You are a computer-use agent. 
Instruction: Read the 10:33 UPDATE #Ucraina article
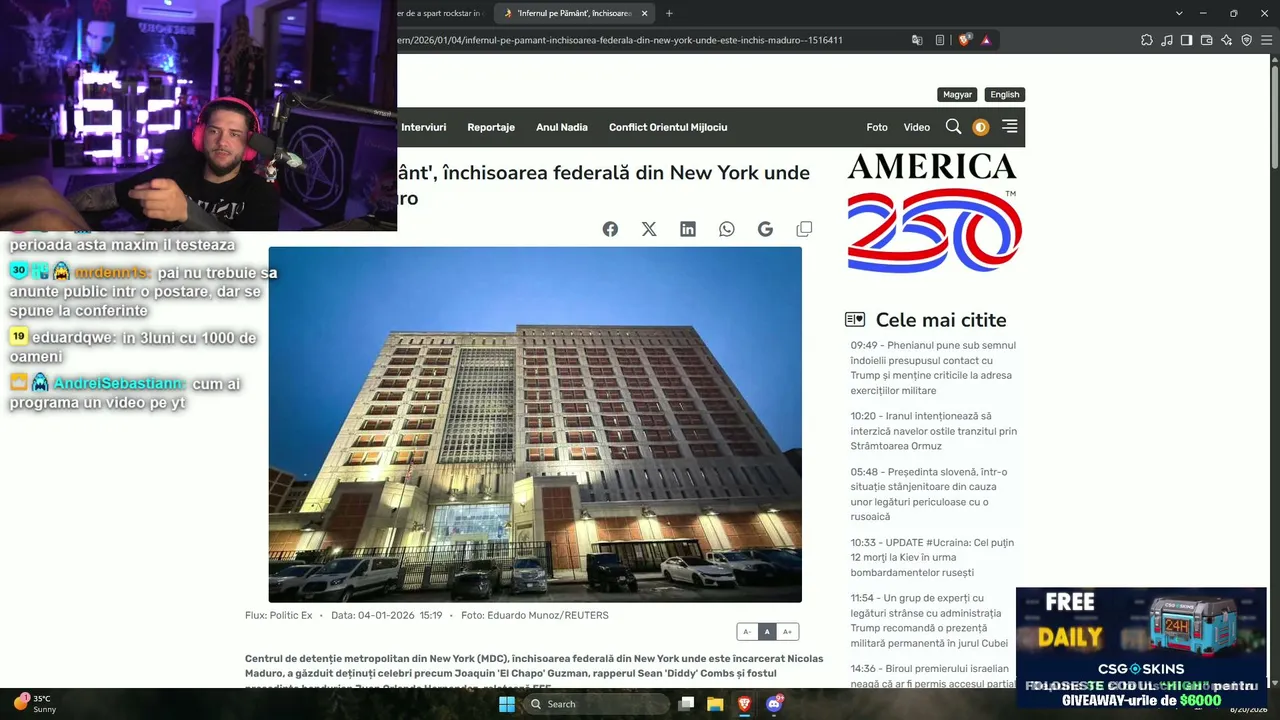click(932, 557)
